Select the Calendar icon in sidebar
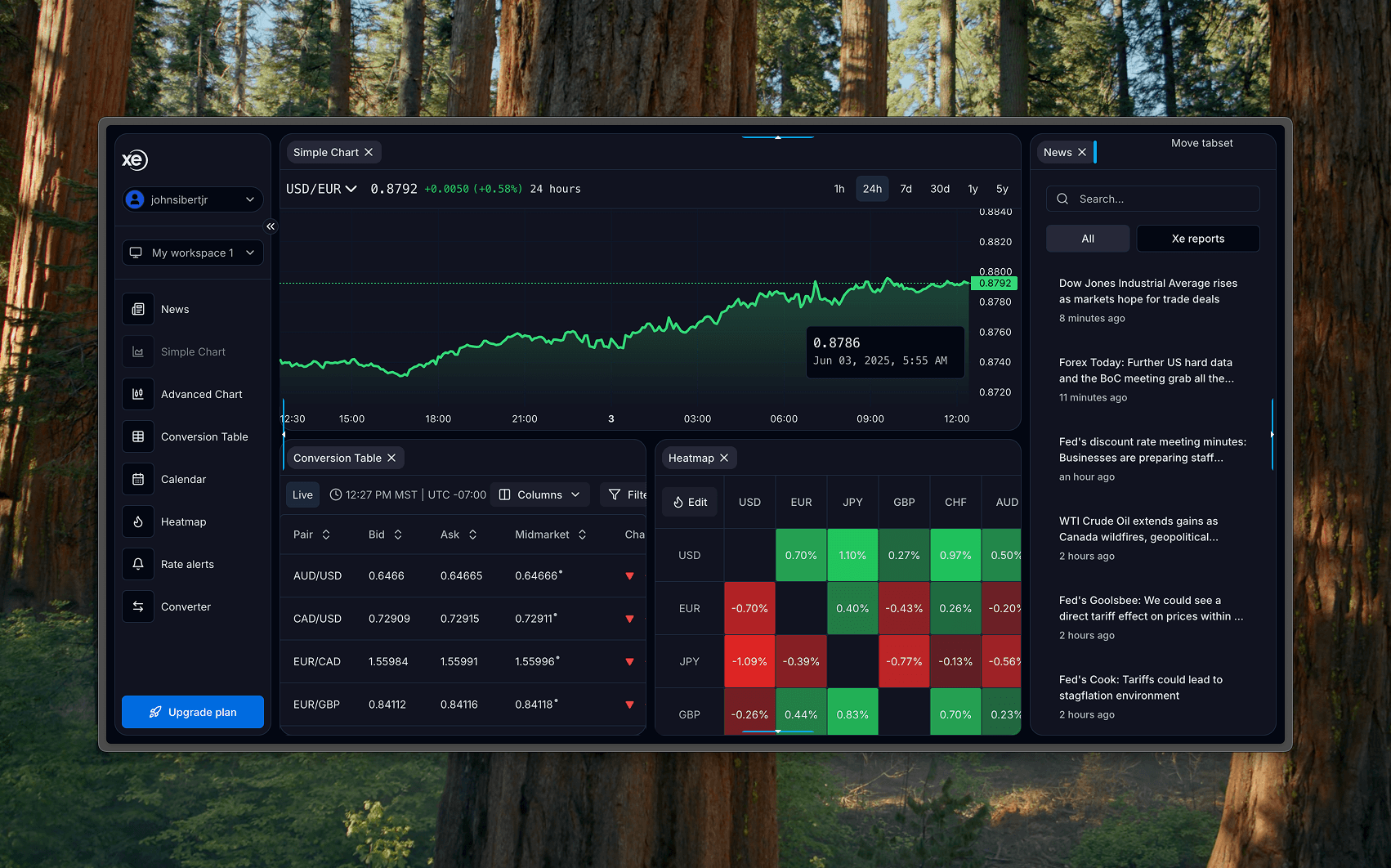 137,479
